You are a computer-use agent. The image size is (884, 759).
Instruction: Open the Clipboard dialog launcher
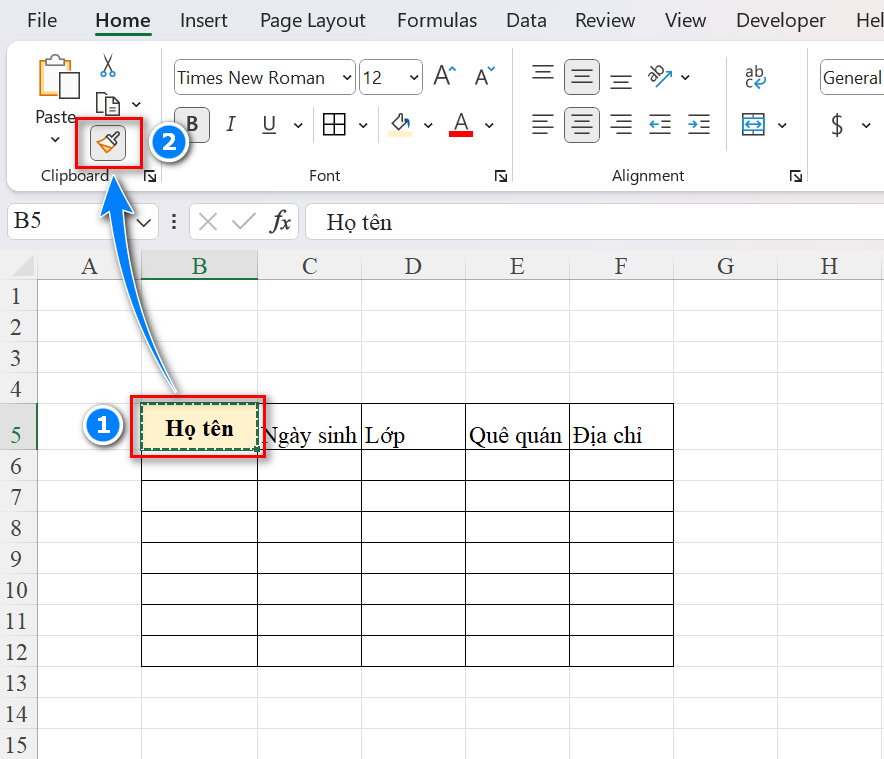[150, 176]
